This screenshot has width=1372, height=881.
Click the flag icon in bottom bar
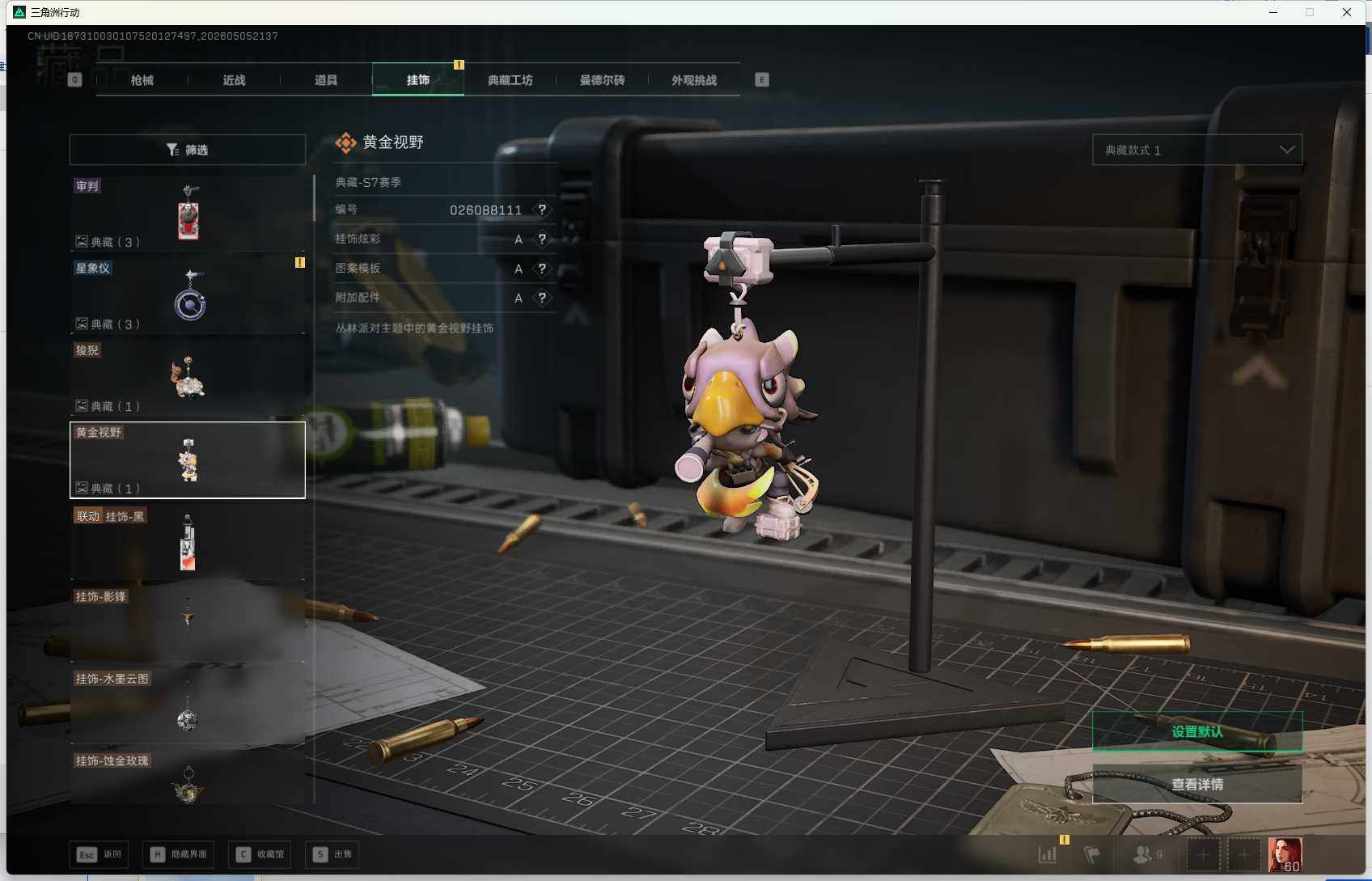pyautogui.click(x=1091, y=854)
